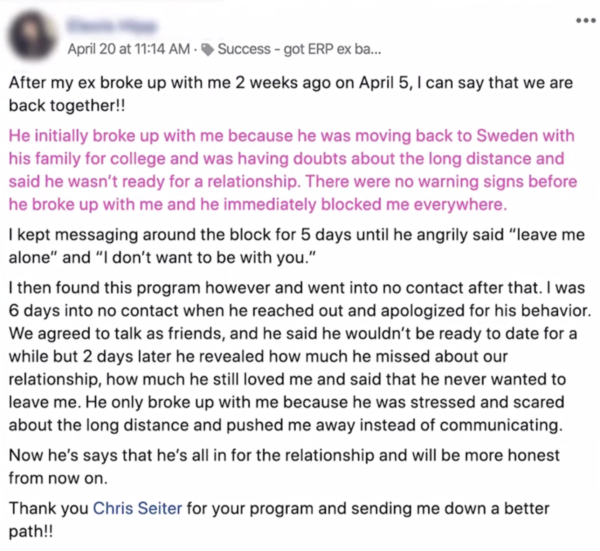Viewport: 600px width, 551px height.
Task: Click the quote 'I don't want to be with you.'
Action: 205,257
